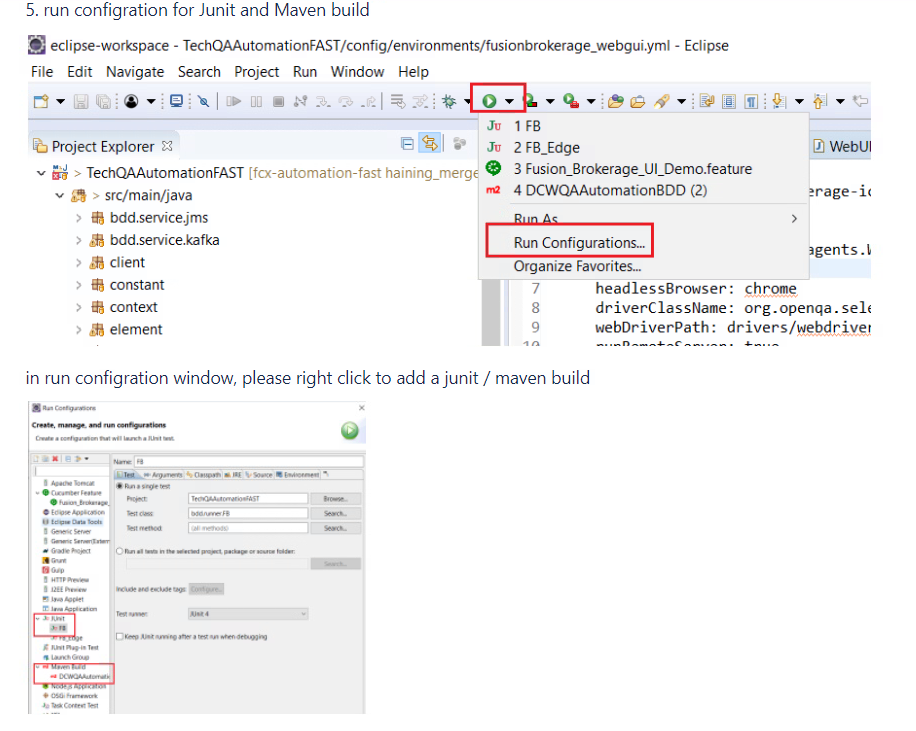Screen dimensions: 916x731
Task: Open the Navigate menu
Action: [135, 72]
